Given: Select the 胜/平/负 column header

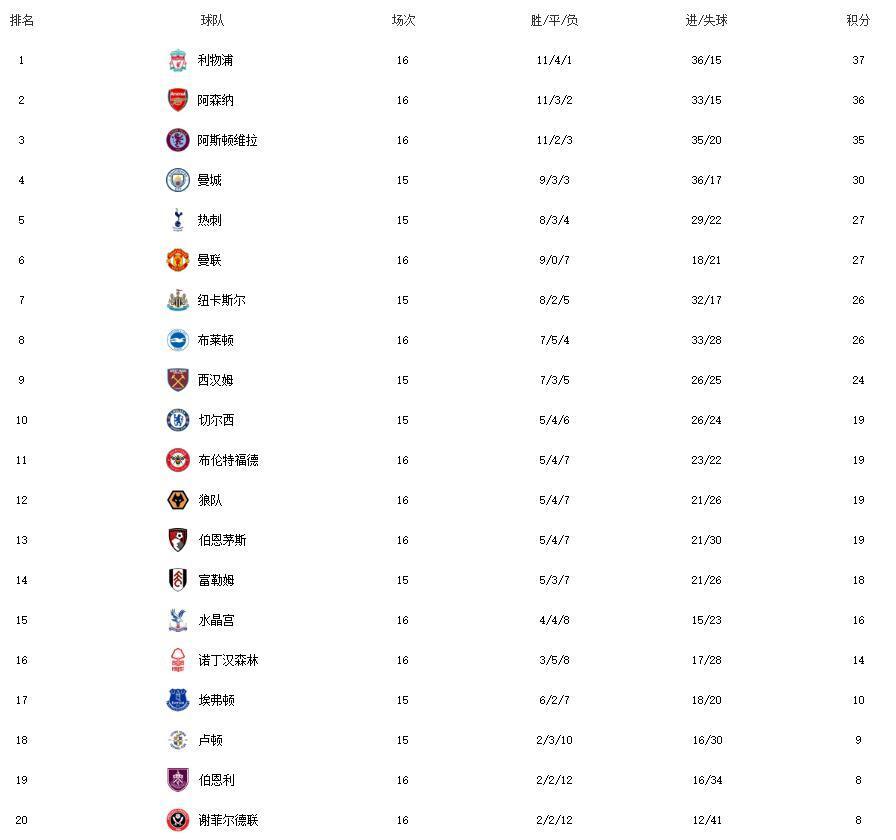Looking at the screenshot, I should (x=554, y=21).
